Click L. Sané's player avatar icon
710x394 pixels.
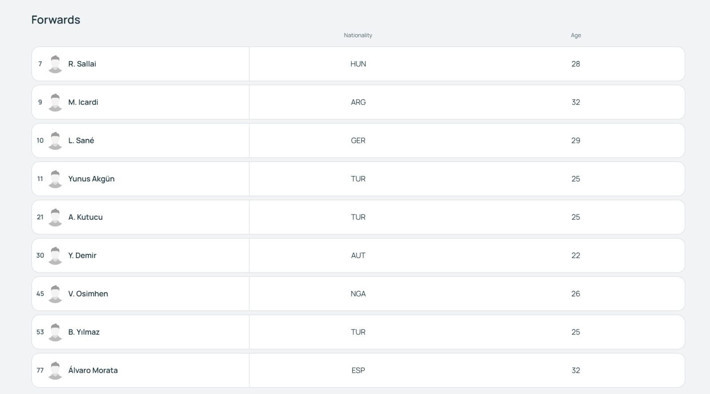point(55,140)
